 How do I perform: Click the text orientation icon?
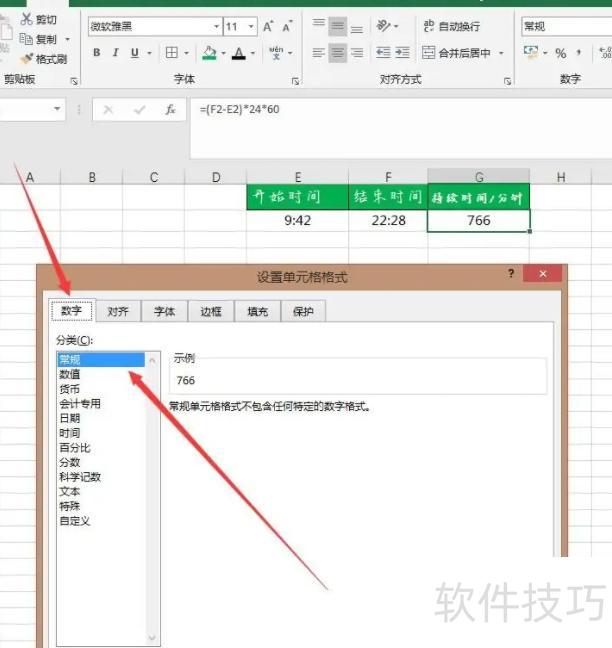click(x=383, y=26)
